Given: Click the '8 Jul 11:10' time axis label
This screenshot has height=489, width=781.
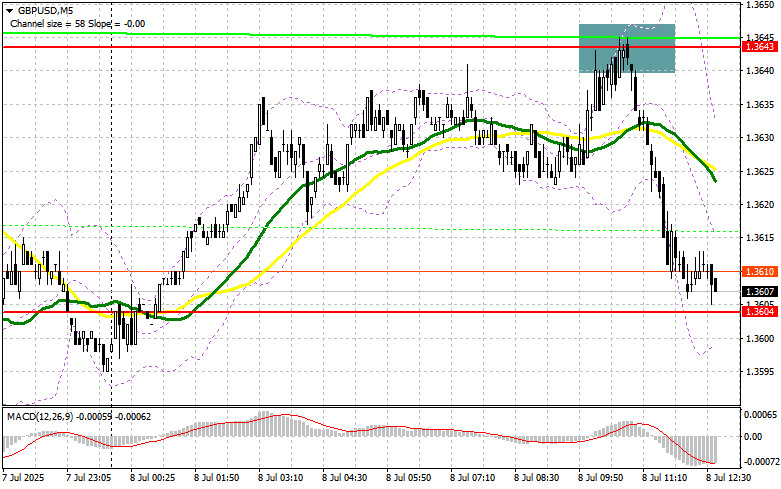Looking at the screenshot, I should click(x=664, y=478).
